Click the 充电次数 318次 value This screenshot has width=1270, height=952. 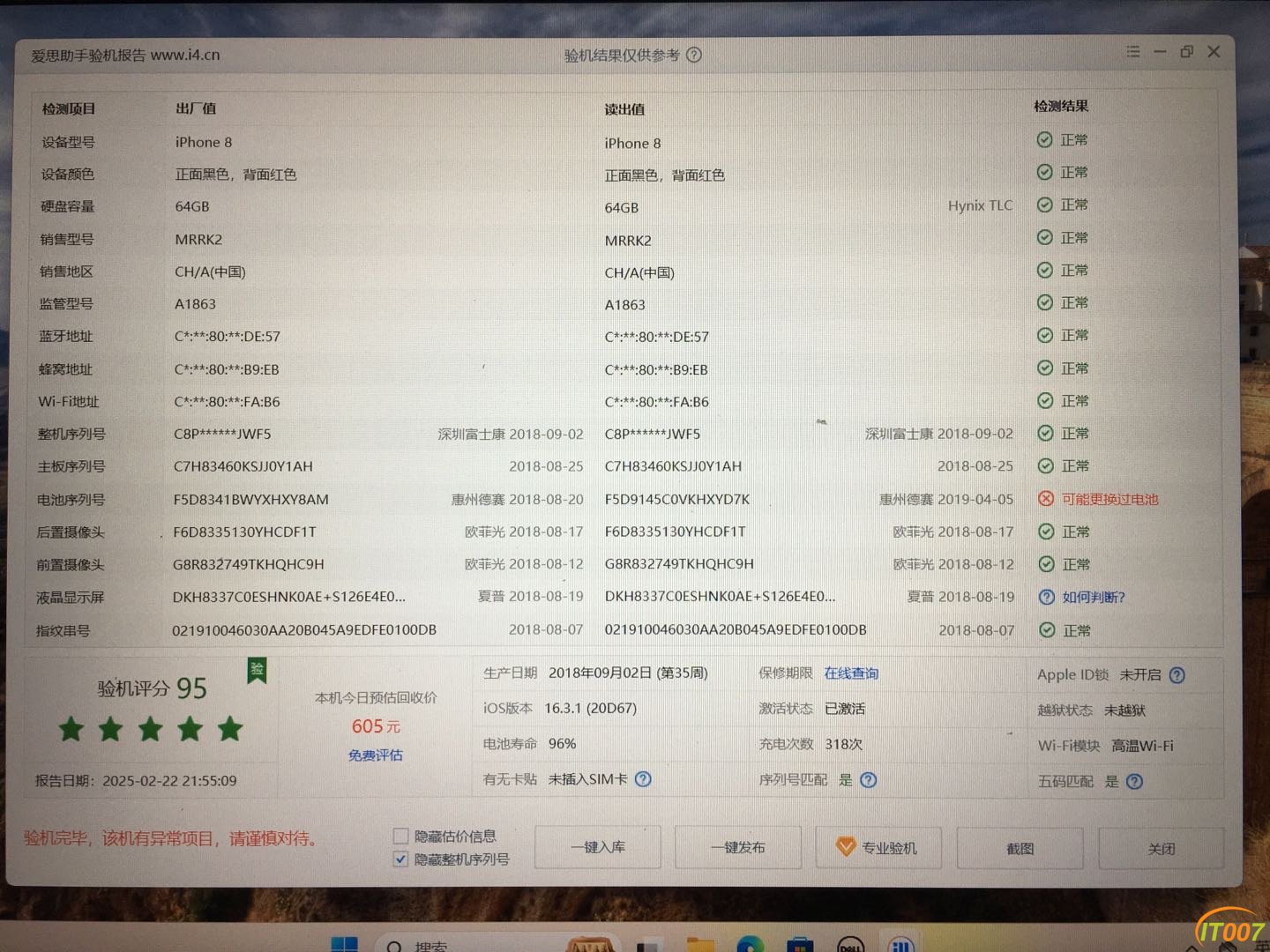coord(843,744)
